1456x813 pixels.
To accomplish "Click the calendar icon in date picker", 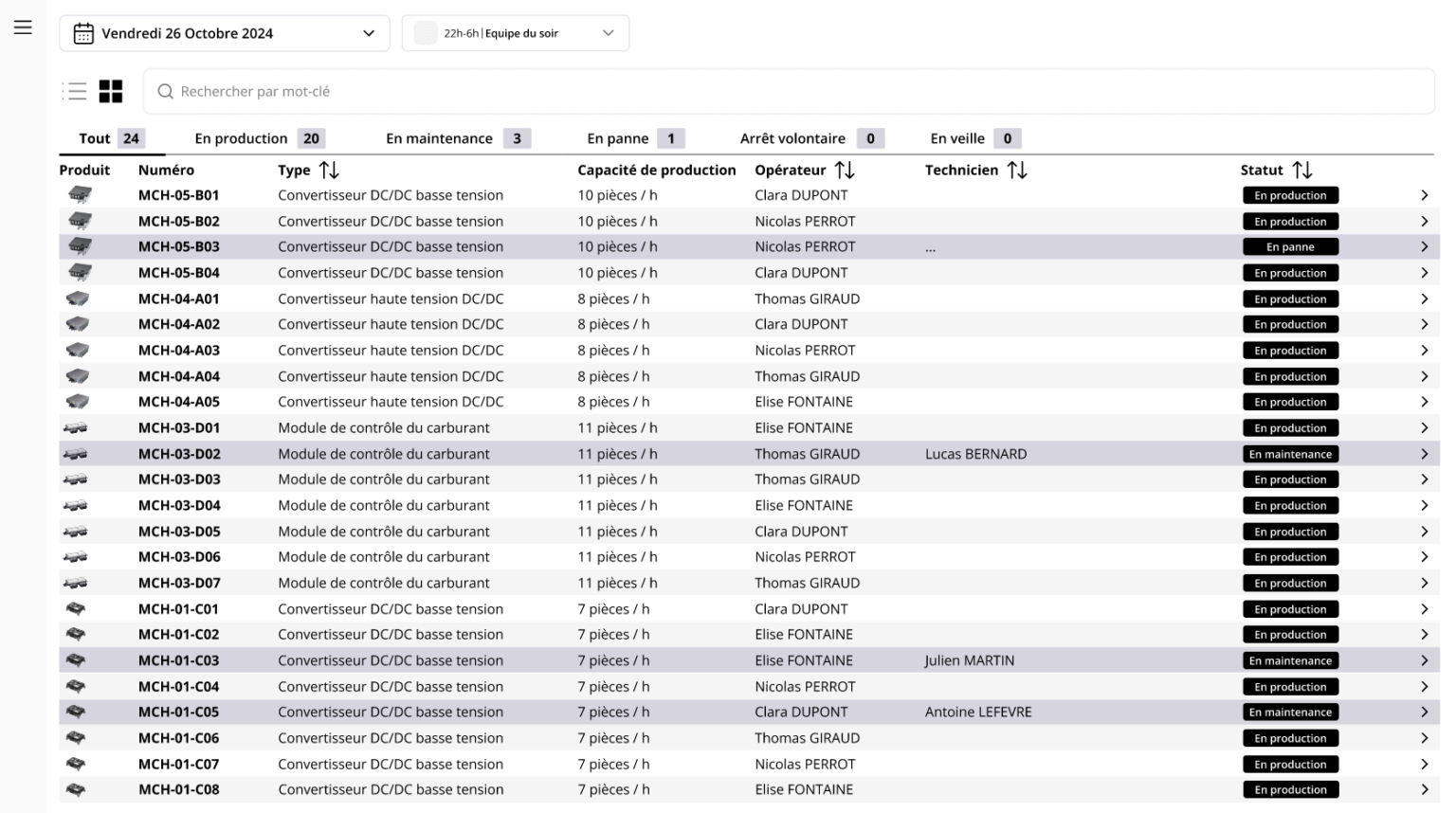I will point(83,33).
